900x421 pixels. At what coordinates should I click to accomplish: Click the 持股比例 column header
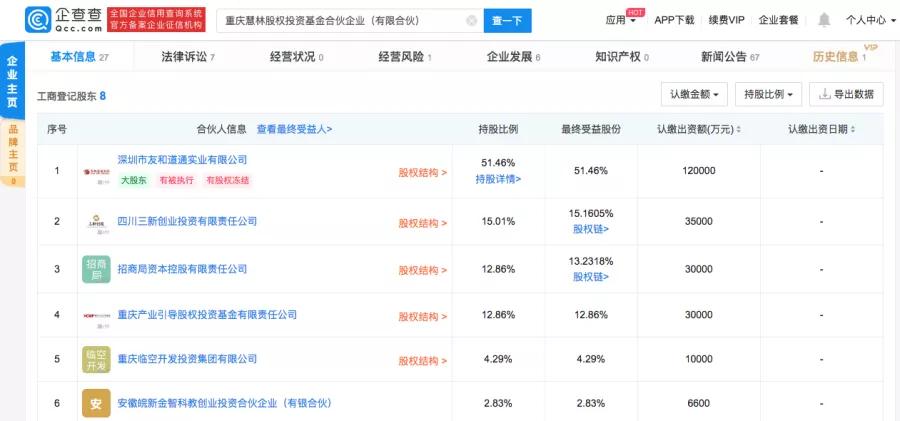498,129
